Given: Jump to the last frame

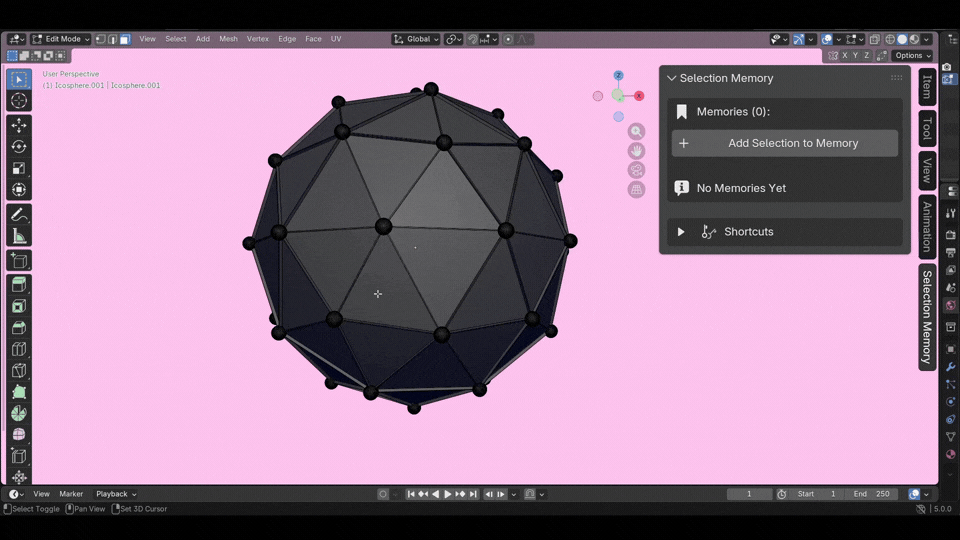Looking at the screenshot, I should click(x=473, y=494).
